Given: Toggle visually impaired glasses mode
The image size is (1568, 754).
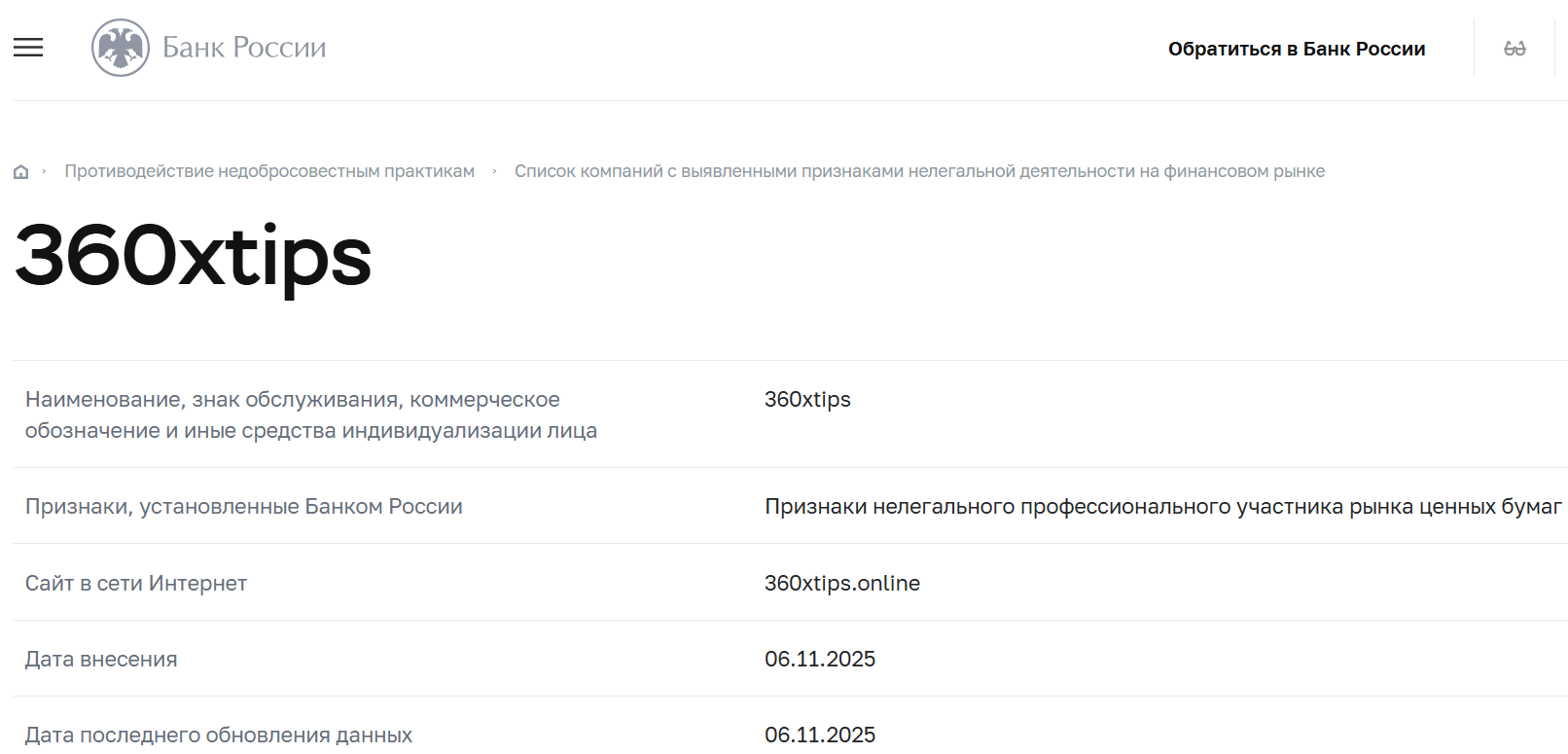Looking at the screenshot, I should coord(1515,49).
